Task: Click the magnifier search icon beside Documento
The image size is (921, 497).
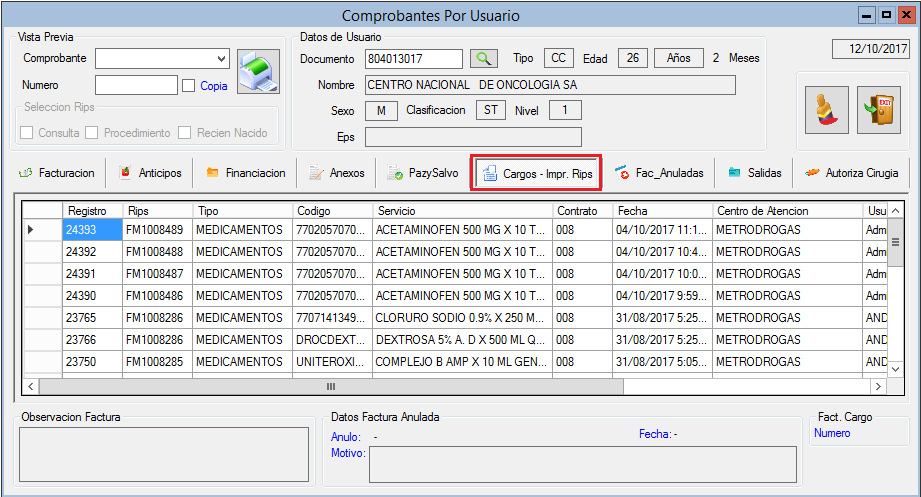Action: (x=485, y=59)
